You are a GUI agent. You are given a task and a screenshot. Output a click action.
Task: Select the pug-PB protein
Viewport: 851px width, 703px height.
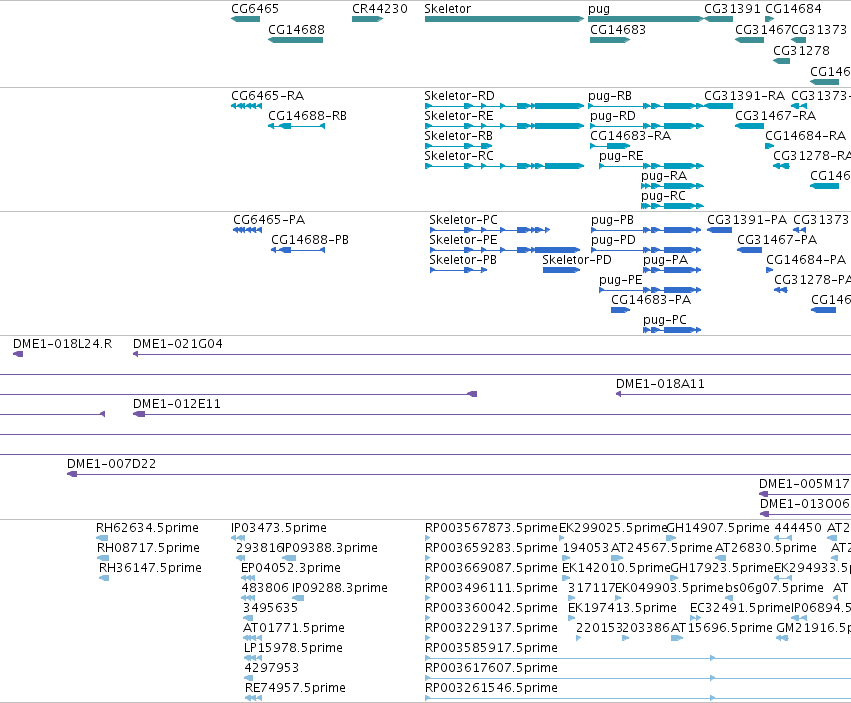(x=646, y=230)
